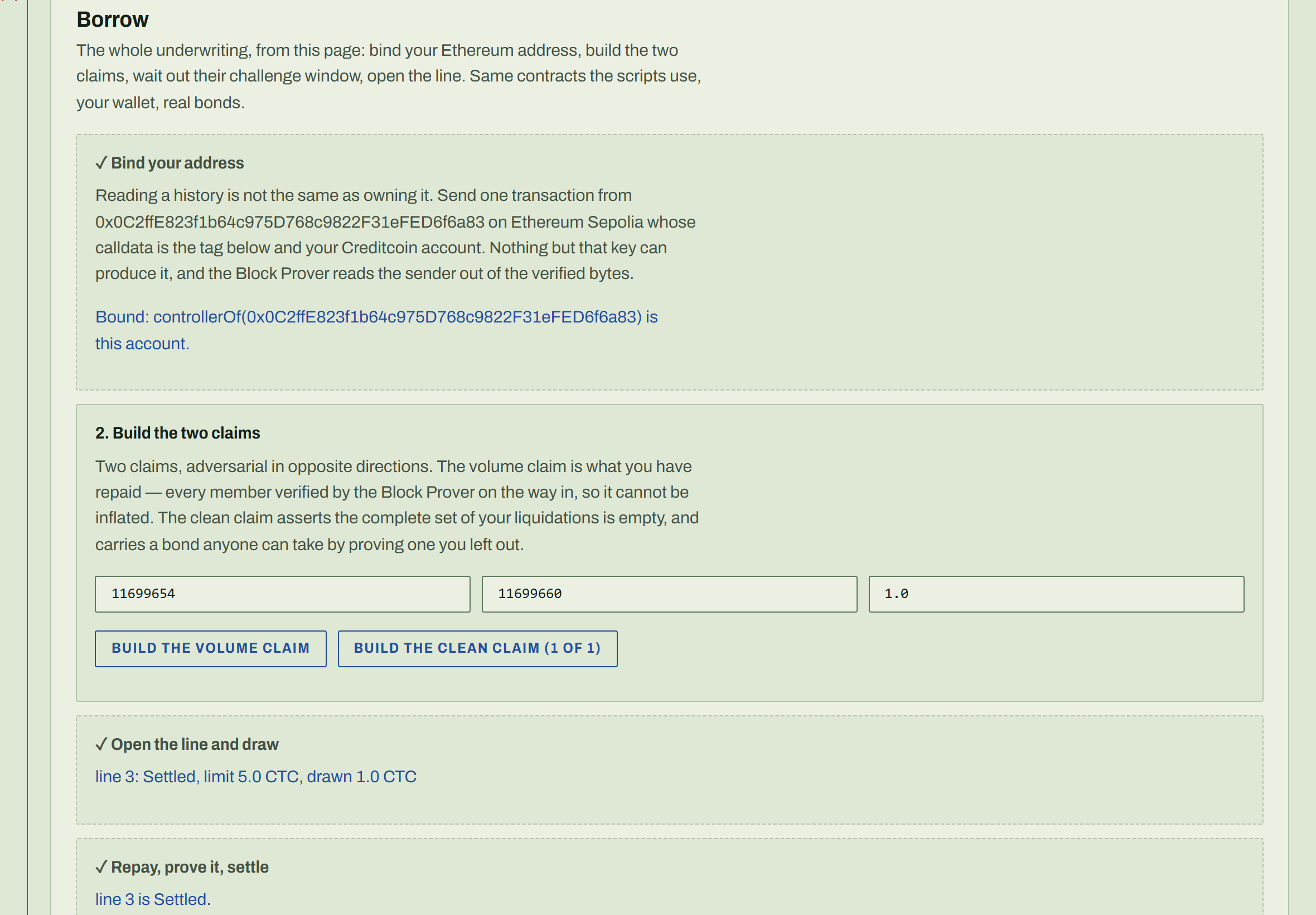Viewport: 1316px width, 915px height.
Task: Click Build the Clean Claim (1 of 1)
Action: (x=477, y=648)
